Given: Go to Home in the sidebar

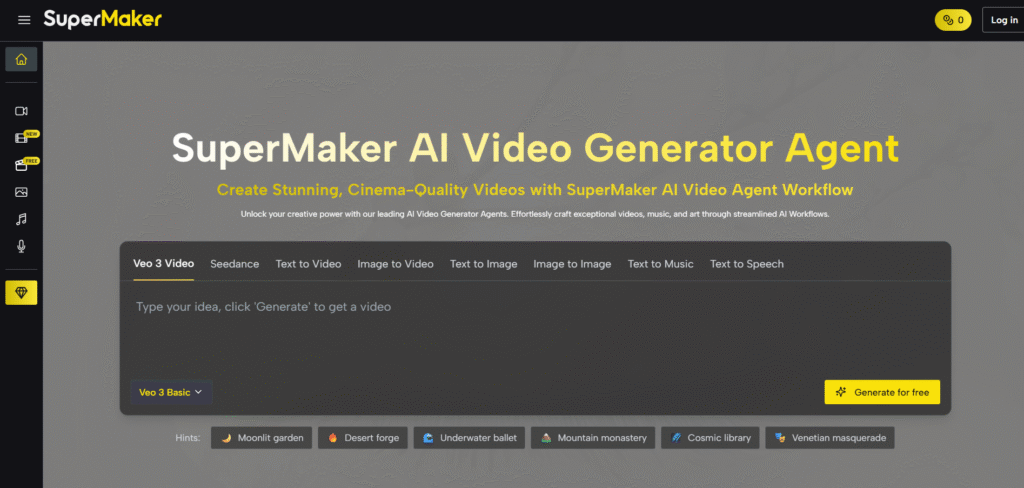Looking at the screenshot, I should pos(21,59).
